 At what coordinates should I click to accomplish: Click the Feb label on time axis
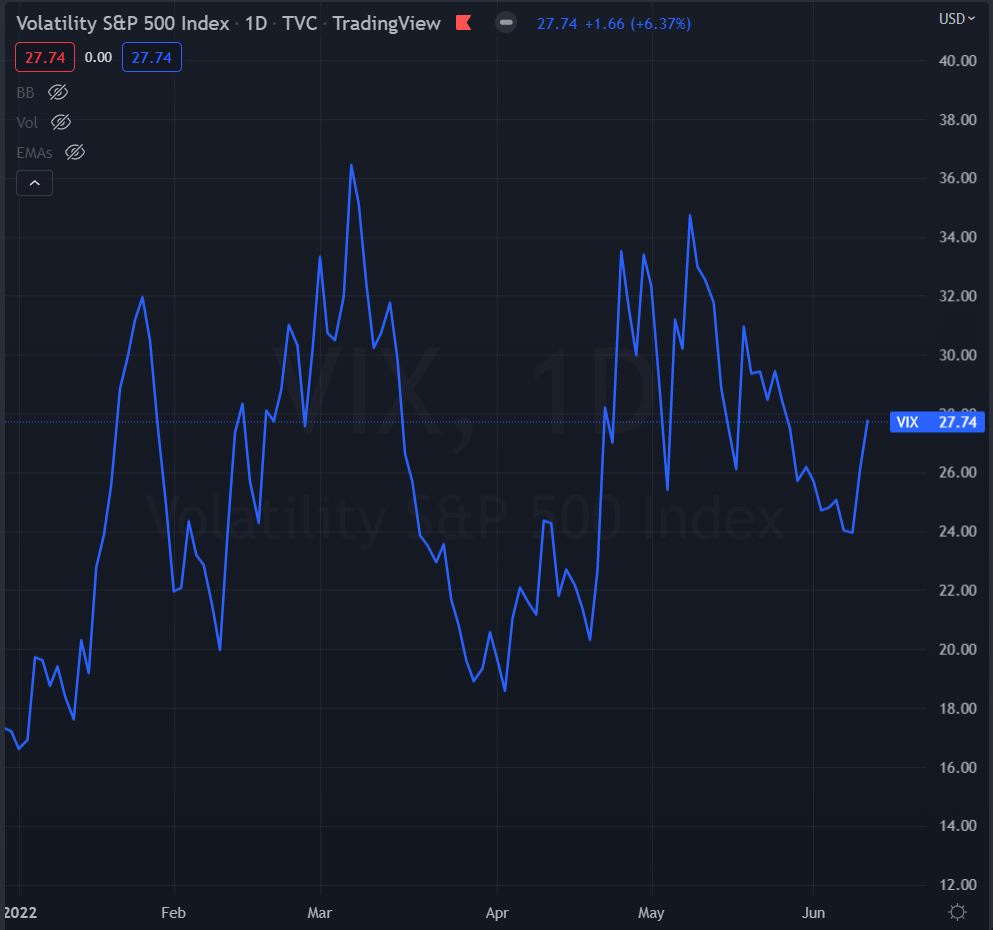174,913
